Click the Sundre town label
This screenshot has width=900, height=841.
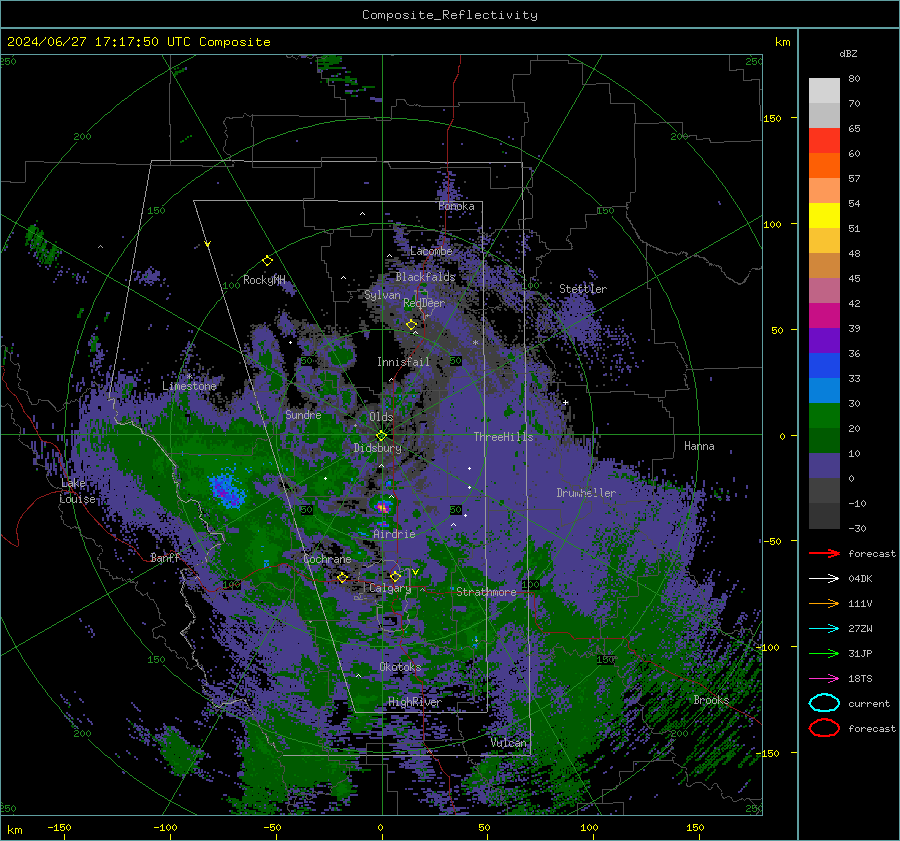(x=303, y=414)
